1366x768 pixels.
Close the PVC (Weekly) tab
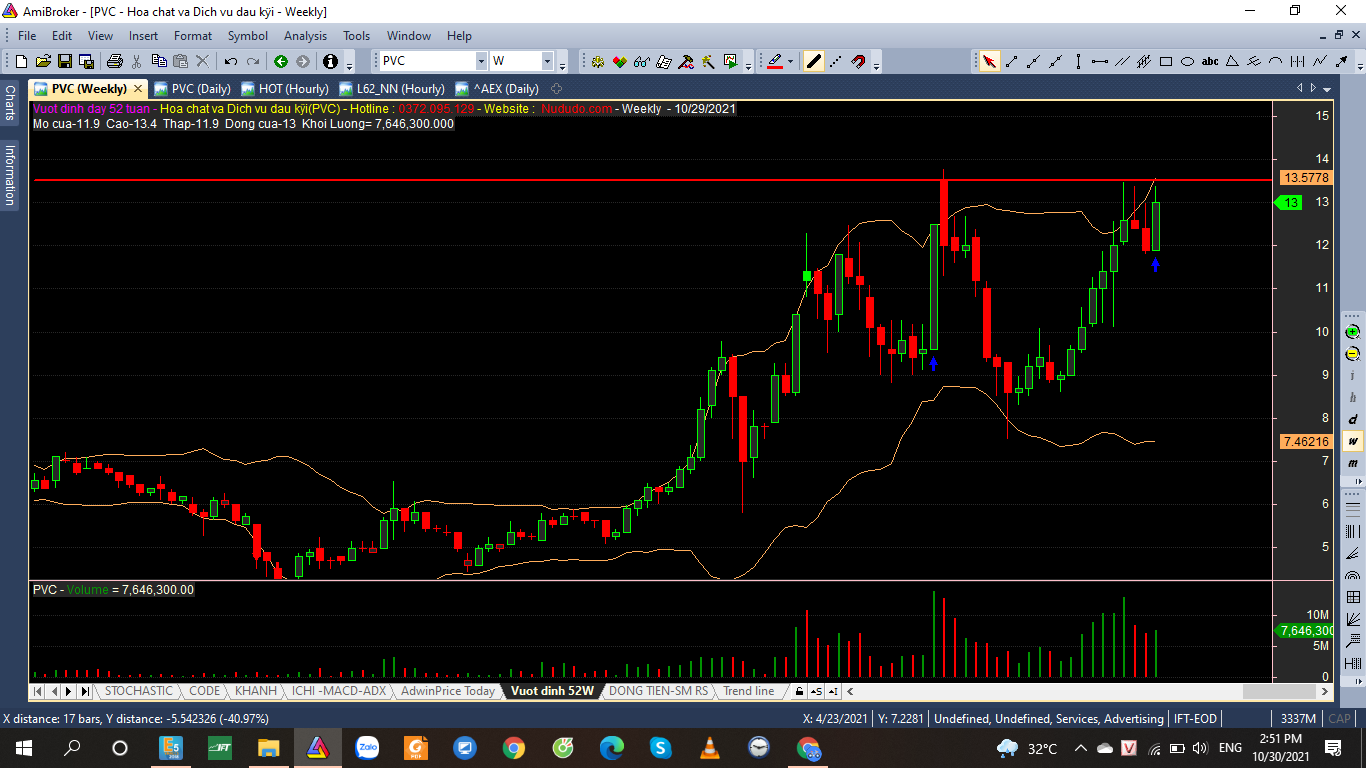coord(138,89)
